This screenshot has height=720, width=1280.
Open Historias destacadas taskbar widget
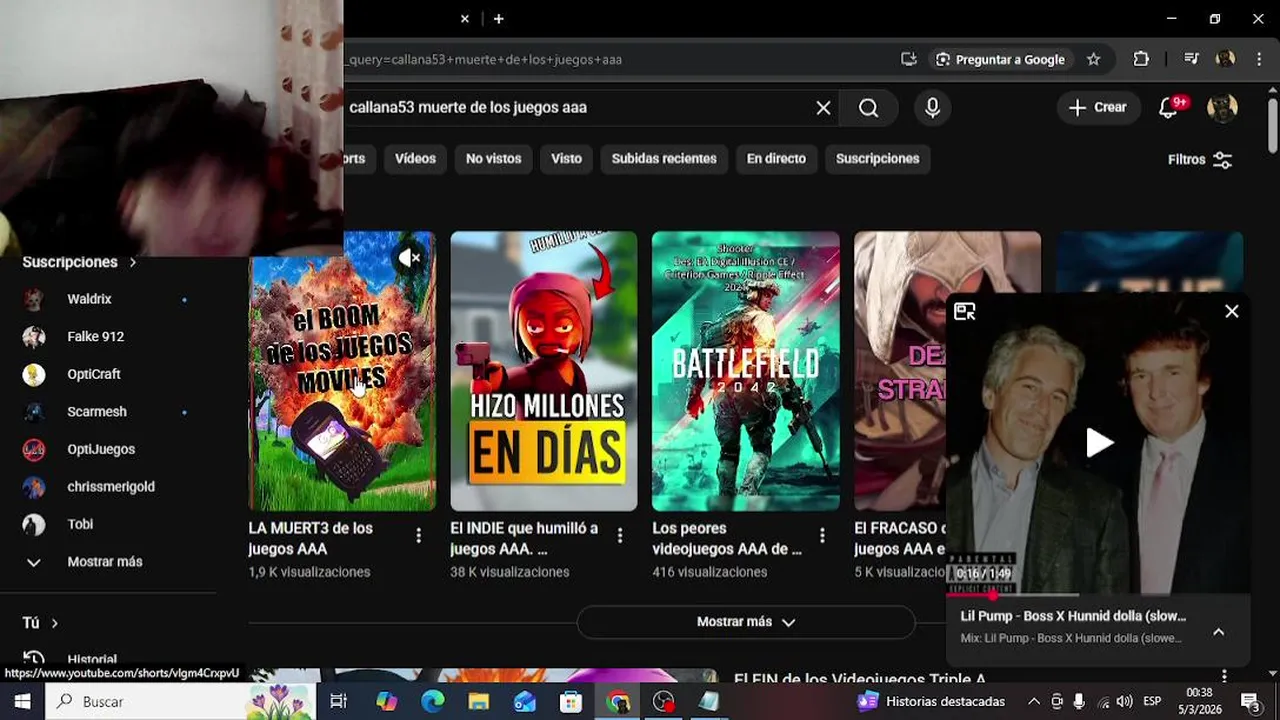tap(931, 702)
